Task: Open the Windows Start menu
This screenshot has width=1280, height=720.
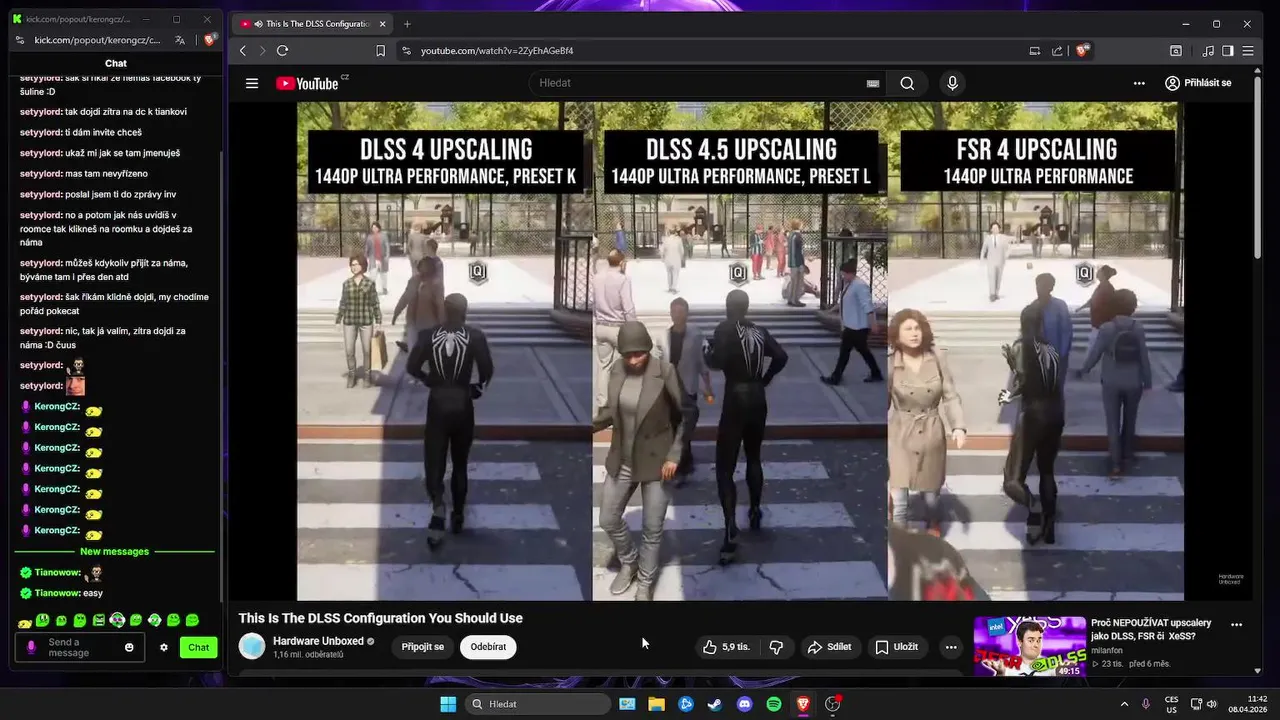Action: coord(448,704)
